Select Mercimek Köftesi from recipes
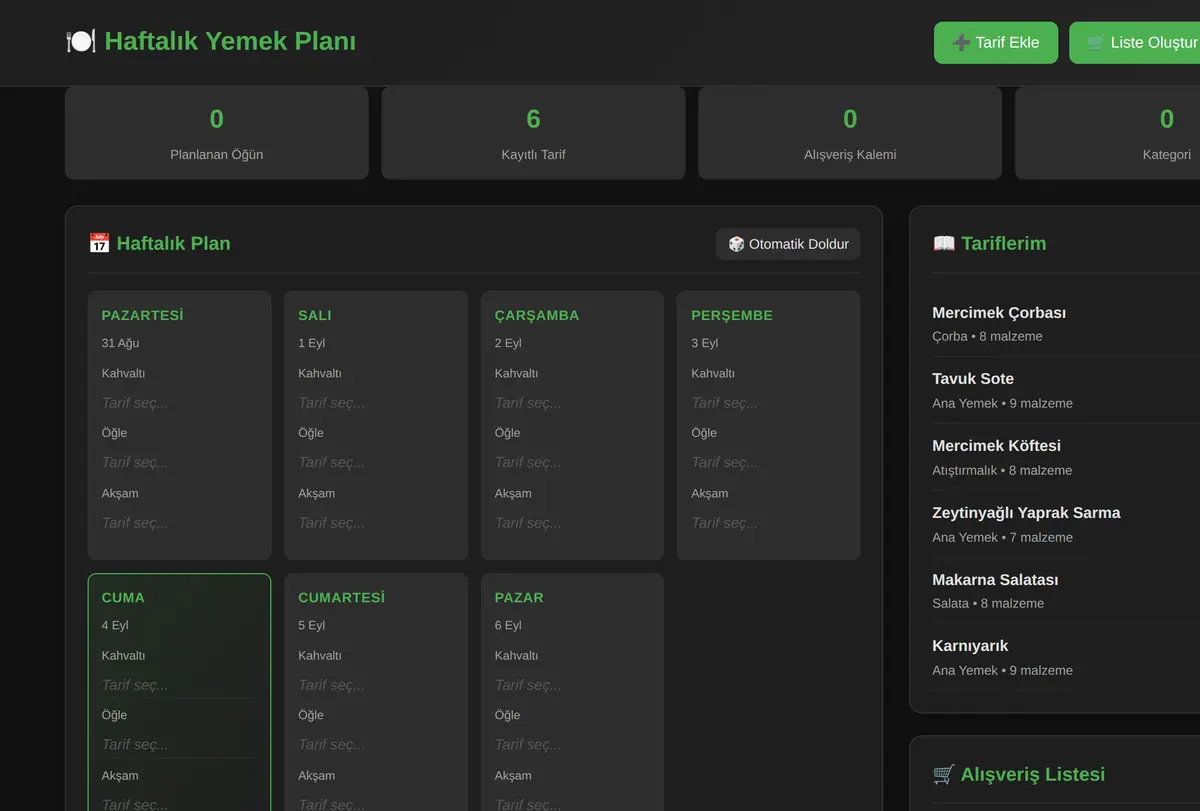The height and width of the screenshot is (811, 1200). pyautogui.click(x=1066, y=457)
